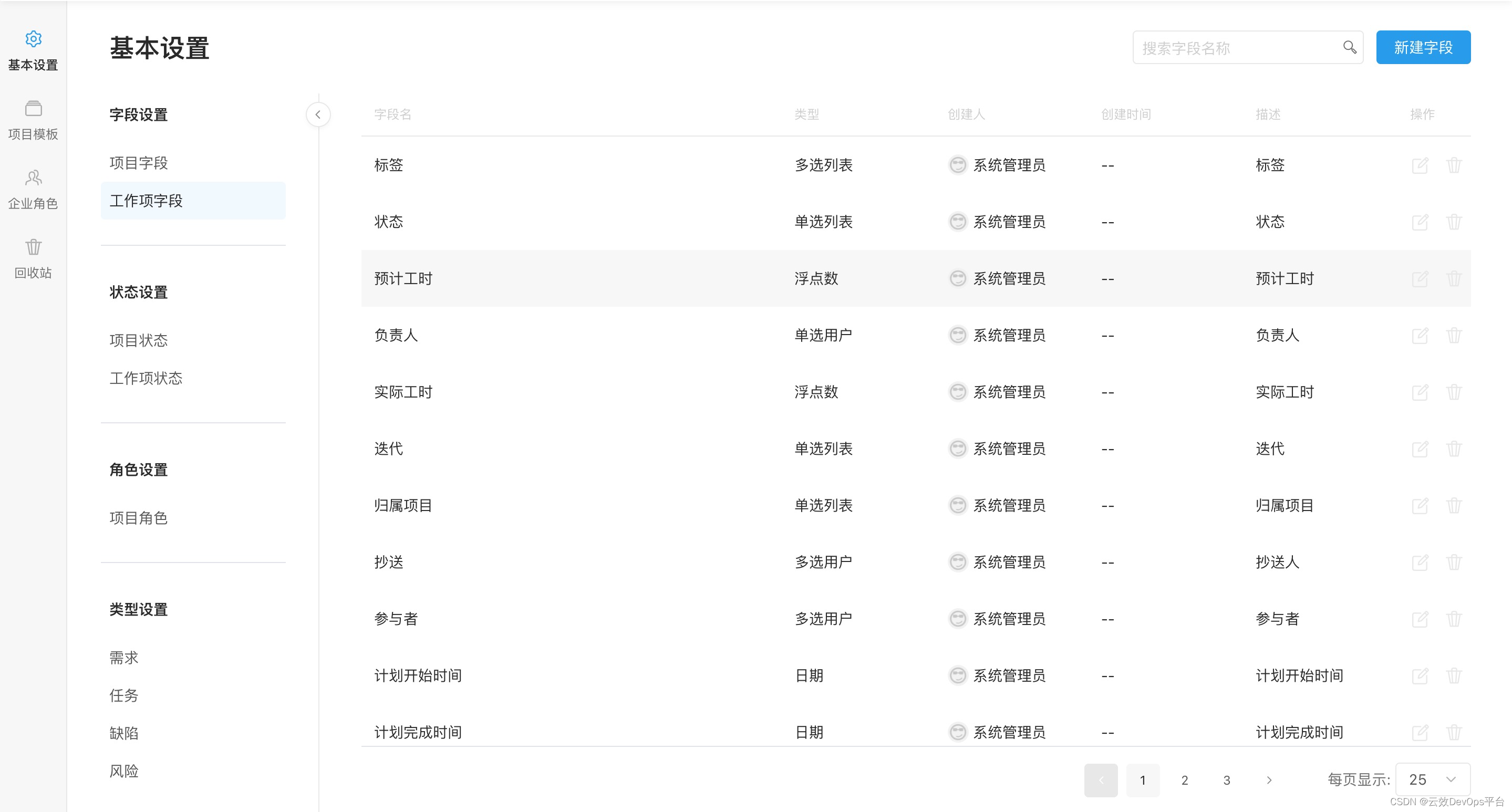Viewport: 1512px width, 812px height.
Task: Jump to page 2
Action: pyautogui.click(x=1185, y=780)
